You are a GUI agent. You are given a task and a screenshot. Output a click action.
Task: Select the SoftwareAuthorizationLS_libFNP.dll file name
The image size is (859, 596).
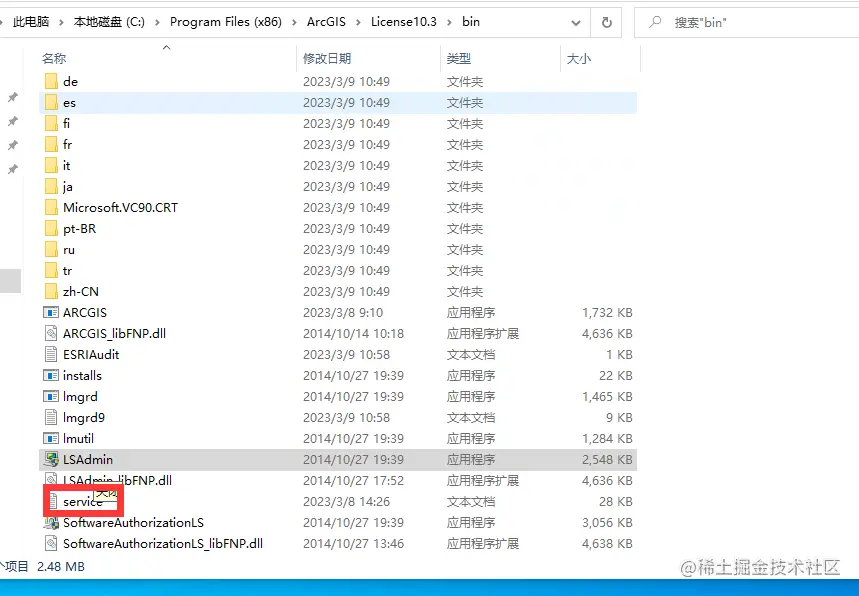163,543
